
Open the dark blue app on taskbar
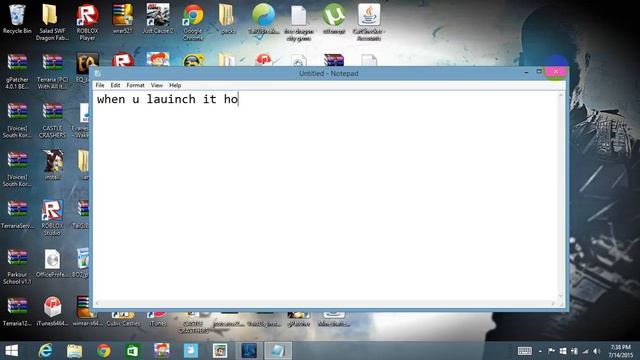(x=249, y=351)
